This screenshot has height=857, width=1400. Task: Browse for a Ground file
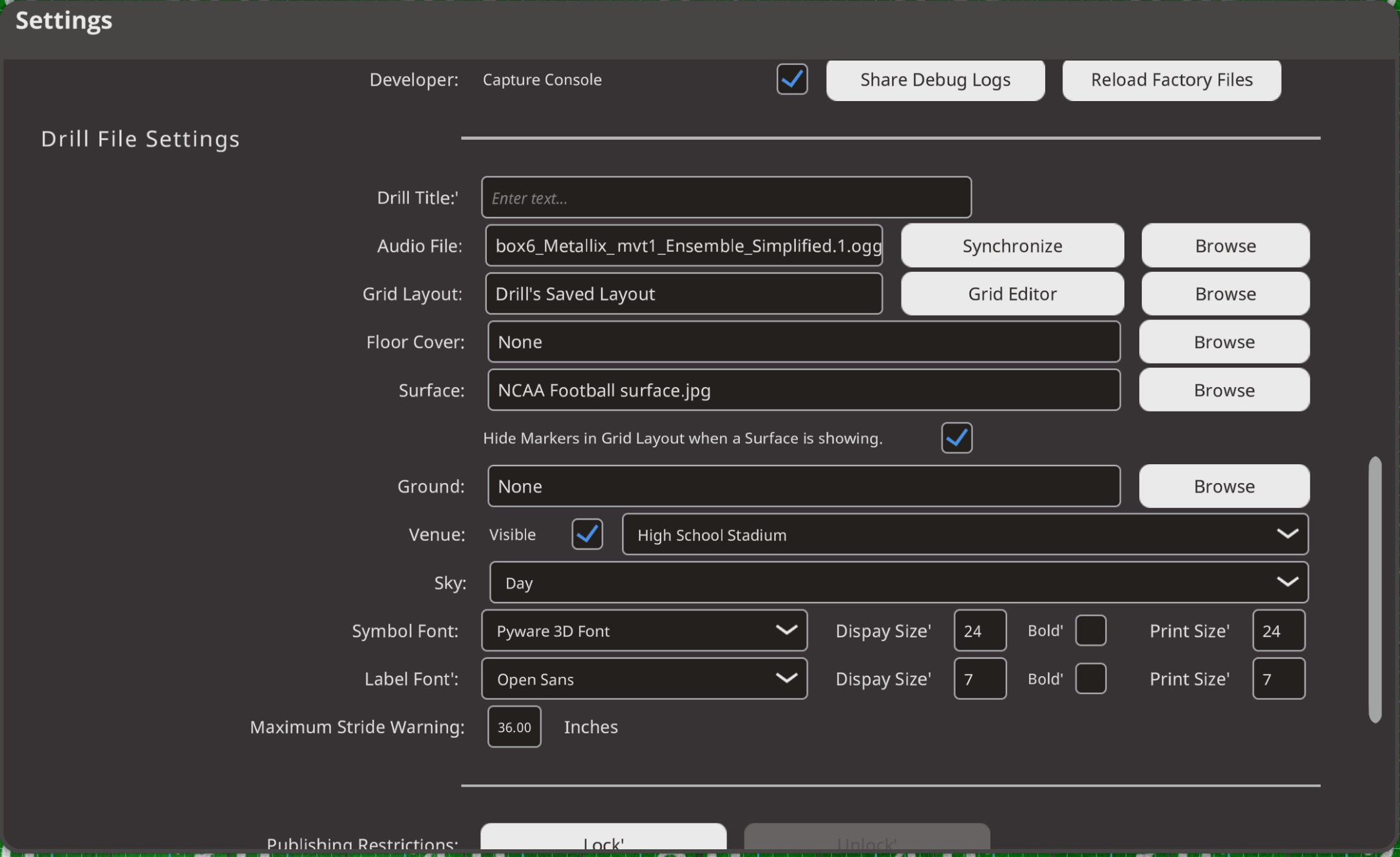[1224, 486]
